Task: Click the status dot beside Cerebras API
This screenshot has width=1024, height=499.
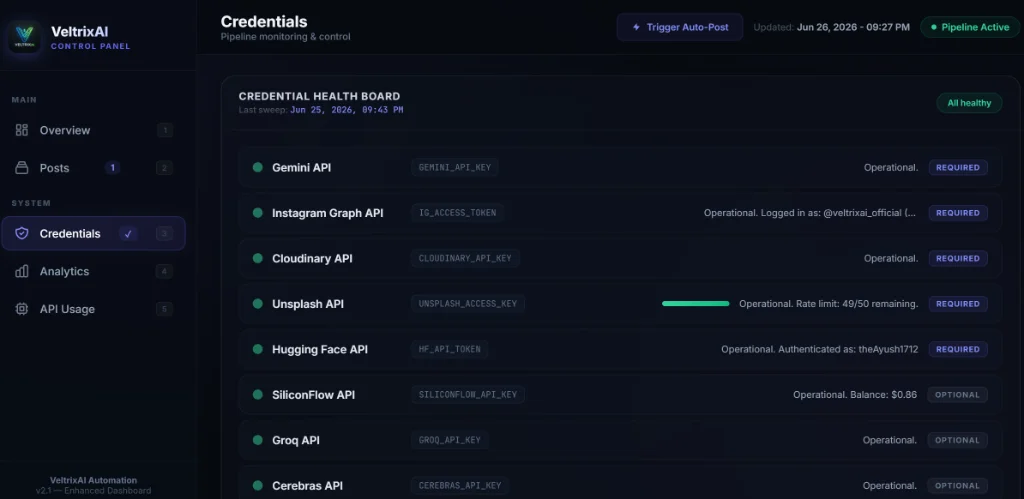Action: [x=257, y=485]
